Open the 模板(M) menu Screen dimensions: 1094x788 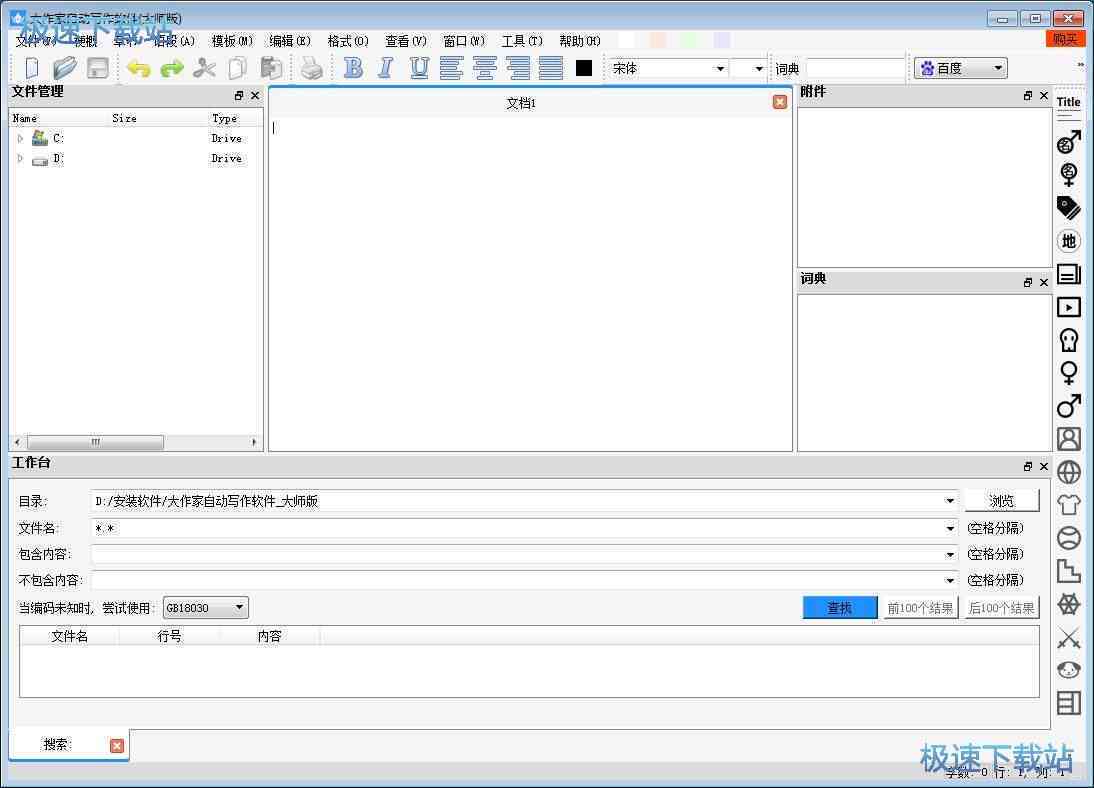coord(232,41)
